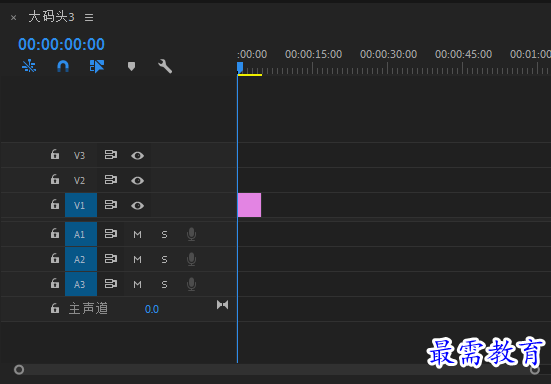Viewport: 551px width, 384px height.
Task: Toggle A1 track targeting
Action: click(81, 234)
